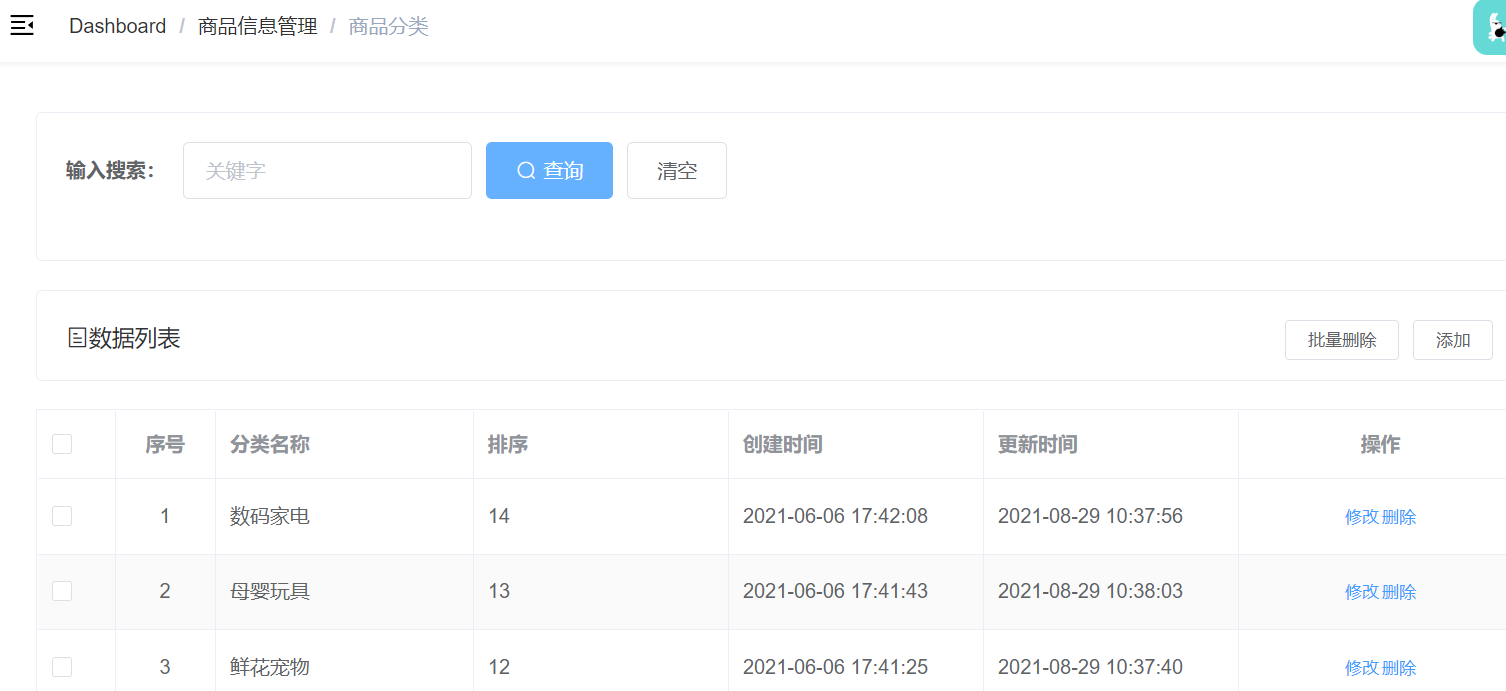Open the user avatar in top-right corner

click(1490, 27)
